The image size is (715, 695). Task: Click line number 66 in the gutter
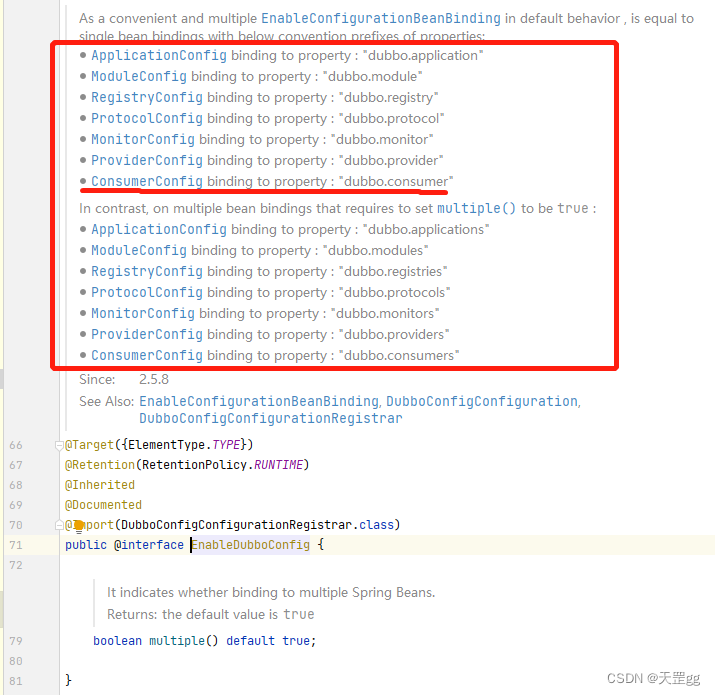click(x=16, y=445)
